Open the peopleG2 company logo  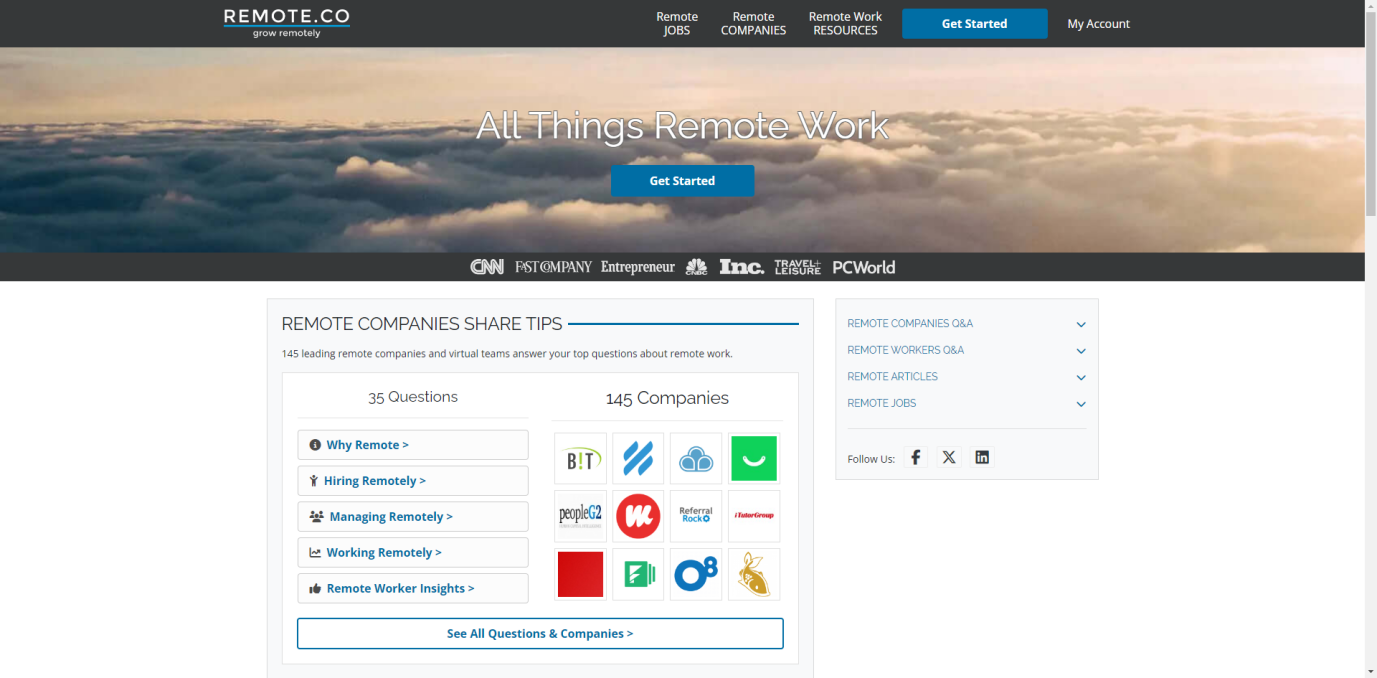click(x=580, y=516)
